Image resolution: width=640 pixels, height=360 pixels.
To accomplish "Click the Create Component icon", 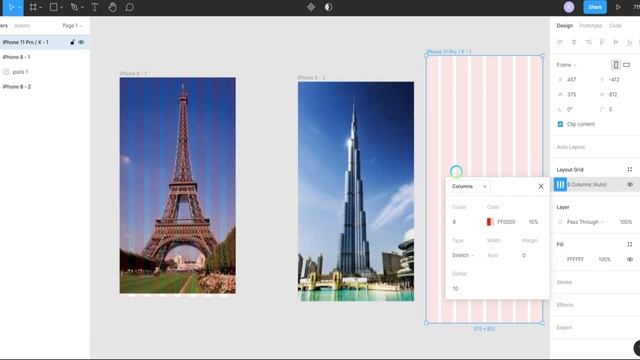I will click(311, 7).
